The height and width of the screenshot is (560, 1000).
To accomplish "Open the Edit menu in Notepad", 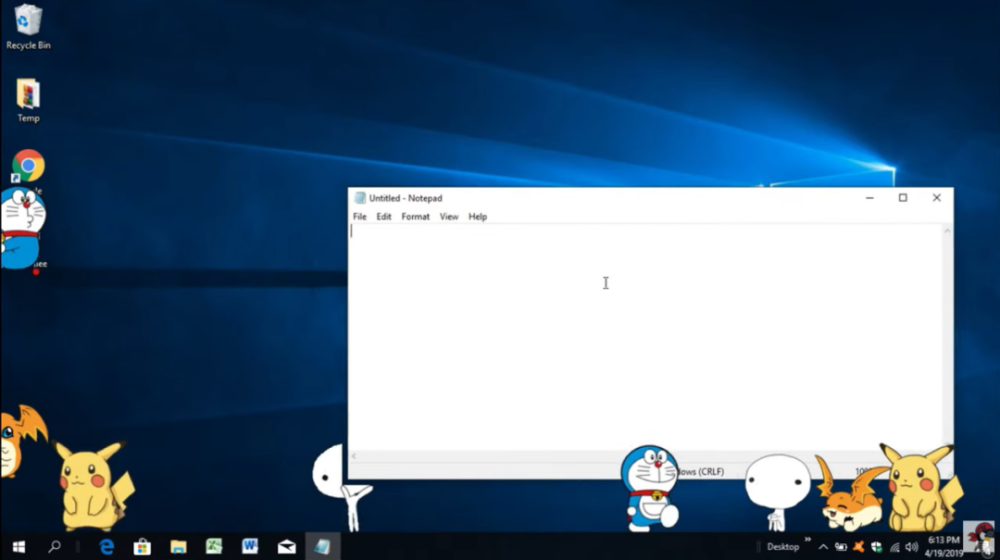I will (384, 217).
